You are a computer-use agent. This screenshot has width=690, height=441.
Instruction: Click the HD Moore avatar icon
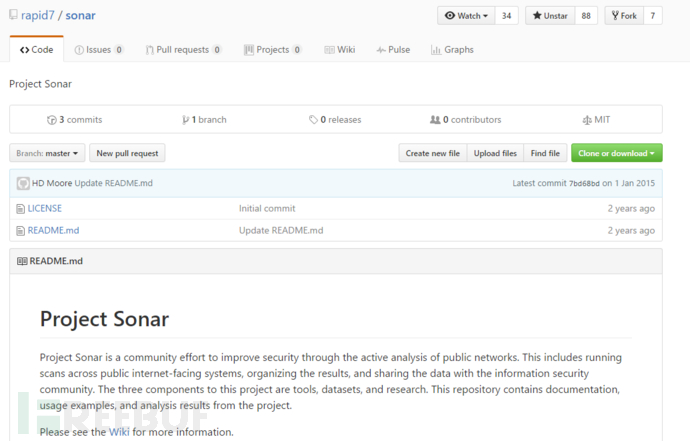coord(23,183)
